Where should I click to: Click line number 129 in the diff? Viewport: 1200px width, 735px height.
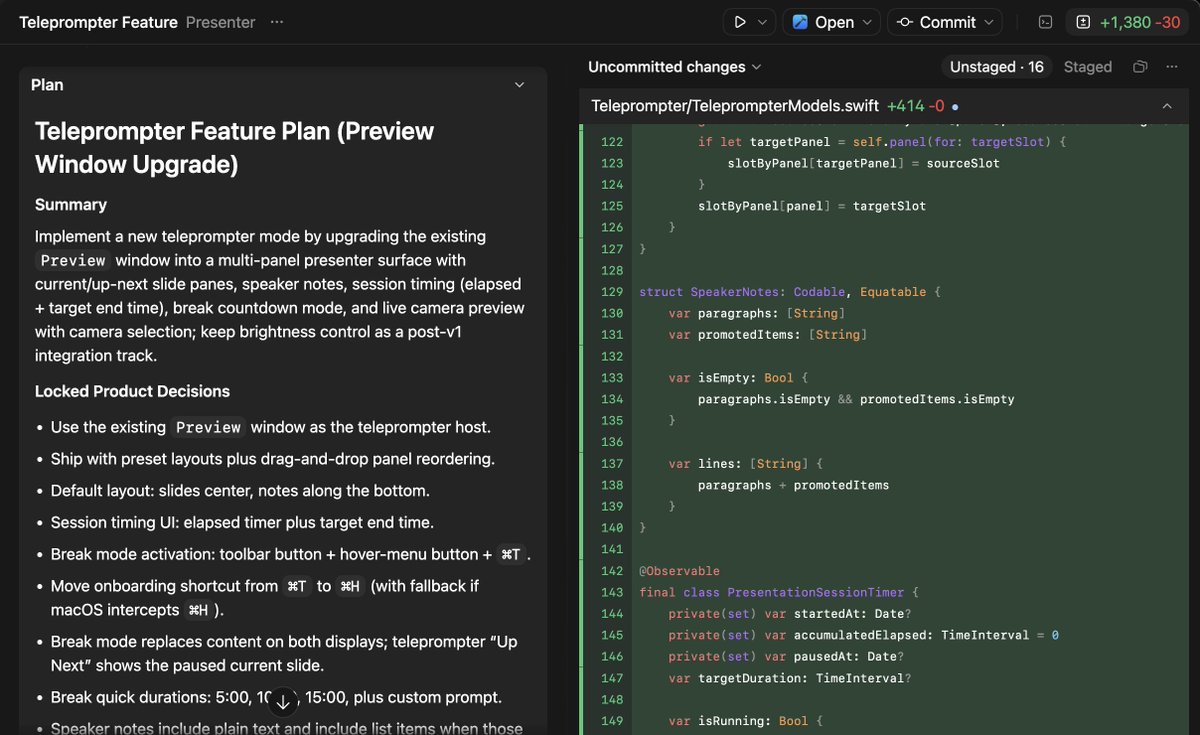611,292
